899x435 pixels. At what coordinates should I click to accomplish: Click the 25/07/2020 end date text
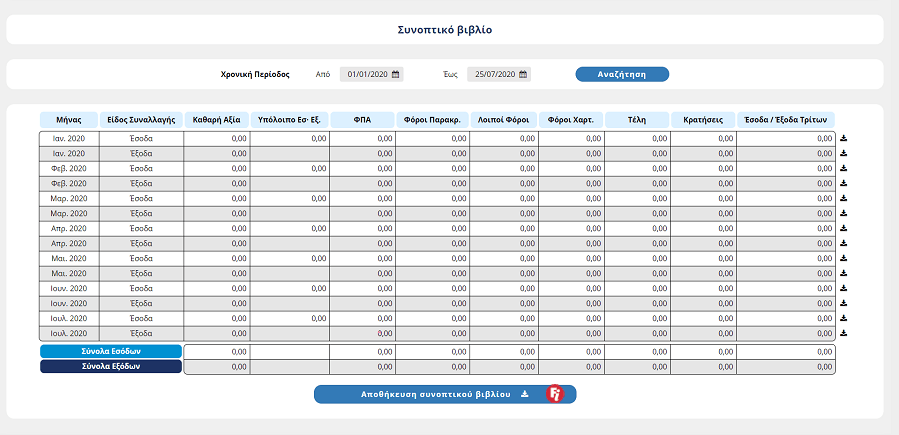[494, 74]
